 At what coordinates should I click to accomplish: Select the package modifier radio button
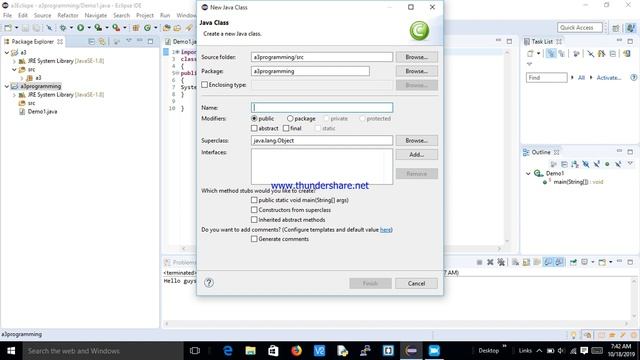coord(290,118)
